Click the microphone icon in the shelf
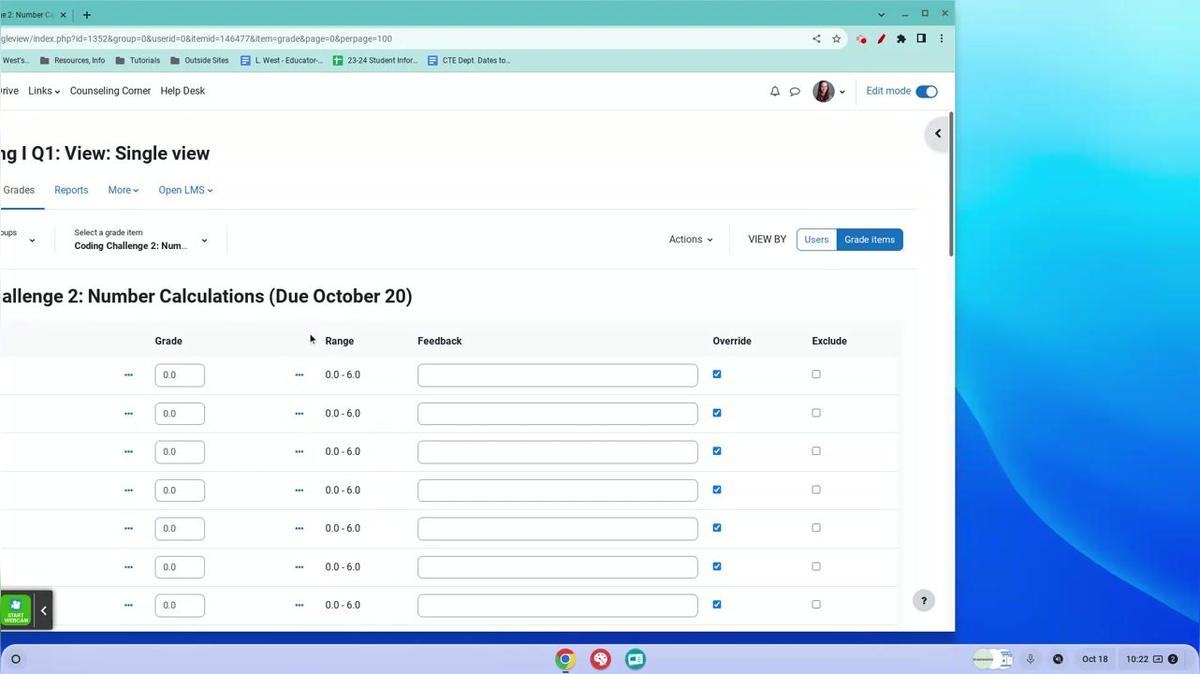Image resolution: width=1200 pixels, height=674 pixels. click(1030, 659)
